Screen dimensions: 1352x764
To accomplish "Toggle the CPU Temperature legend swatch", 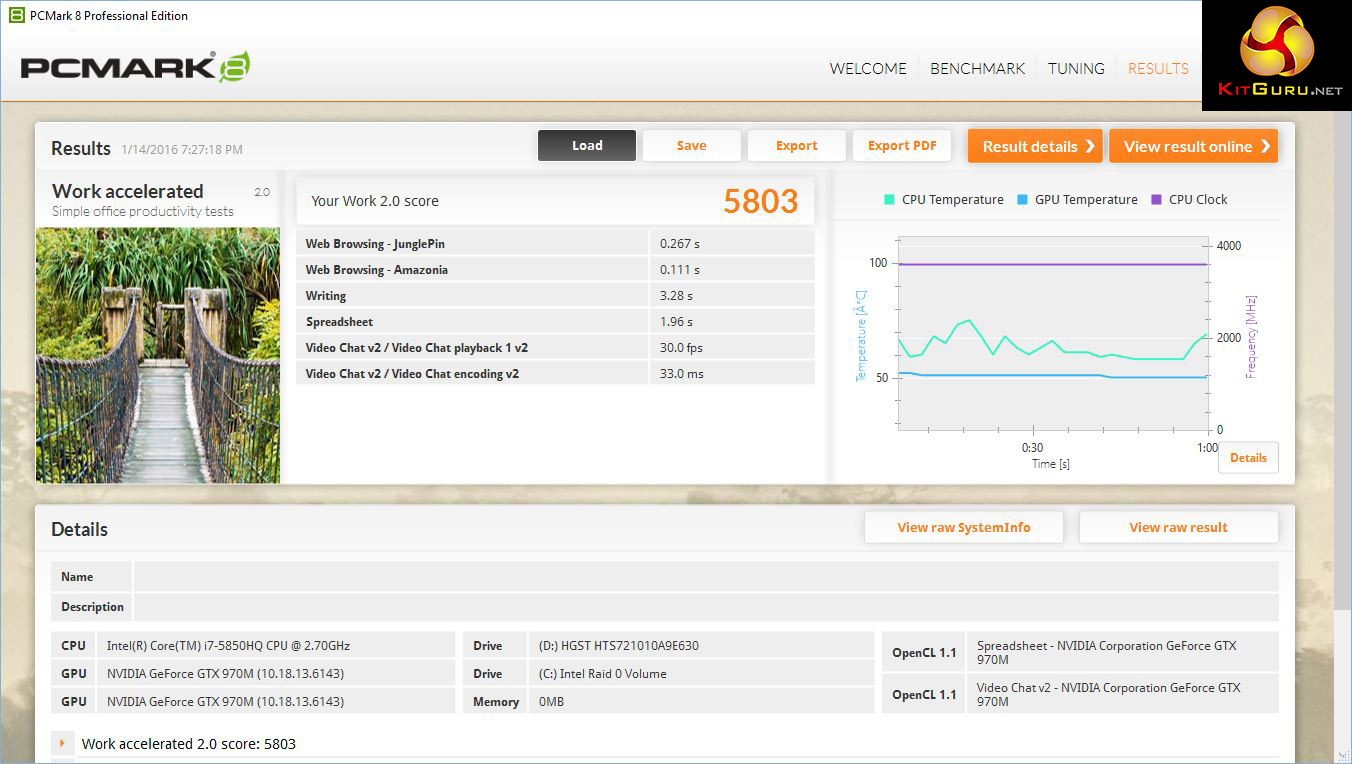I will 889,199.
